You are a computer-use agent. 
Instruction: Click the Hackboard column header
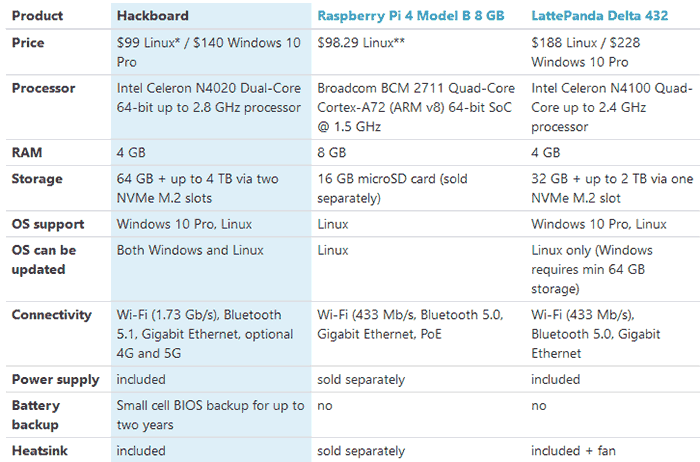(x=153, y=16)
